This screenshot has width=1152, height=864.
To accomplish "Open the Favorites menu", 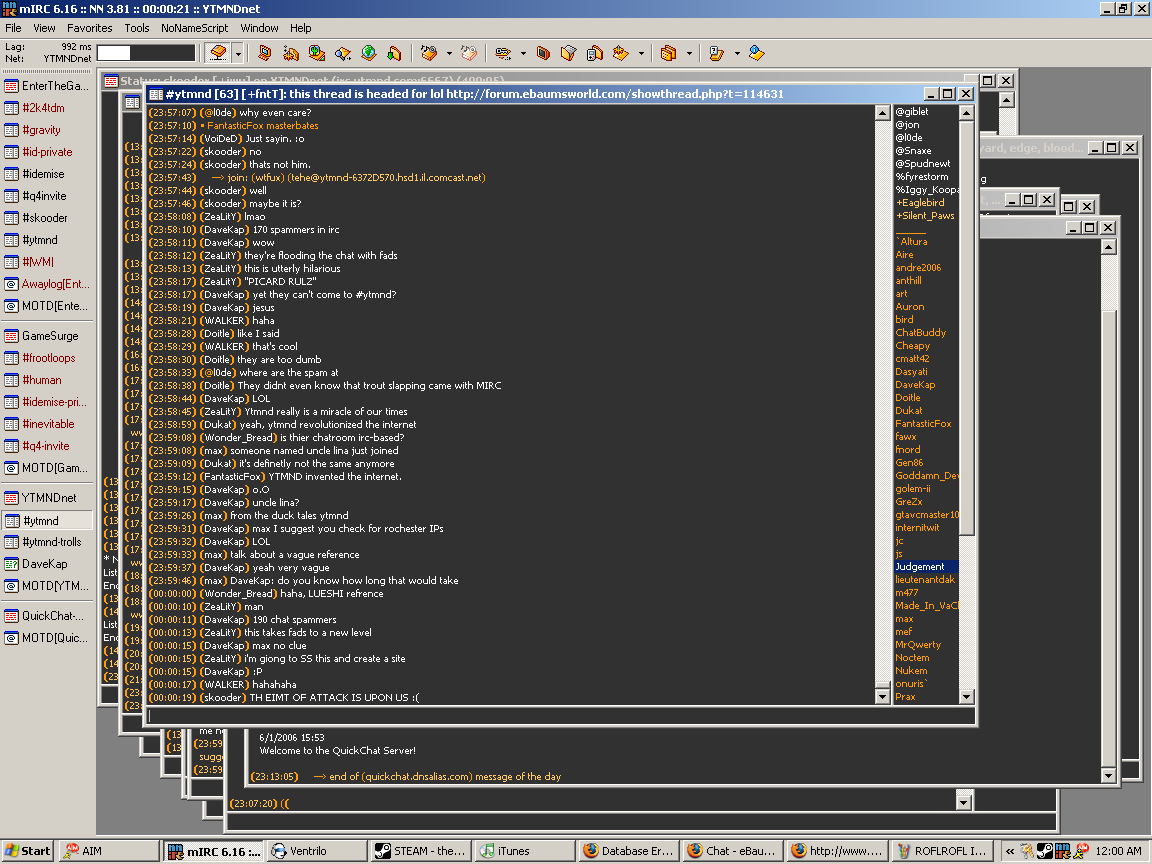I will (90, 28).
